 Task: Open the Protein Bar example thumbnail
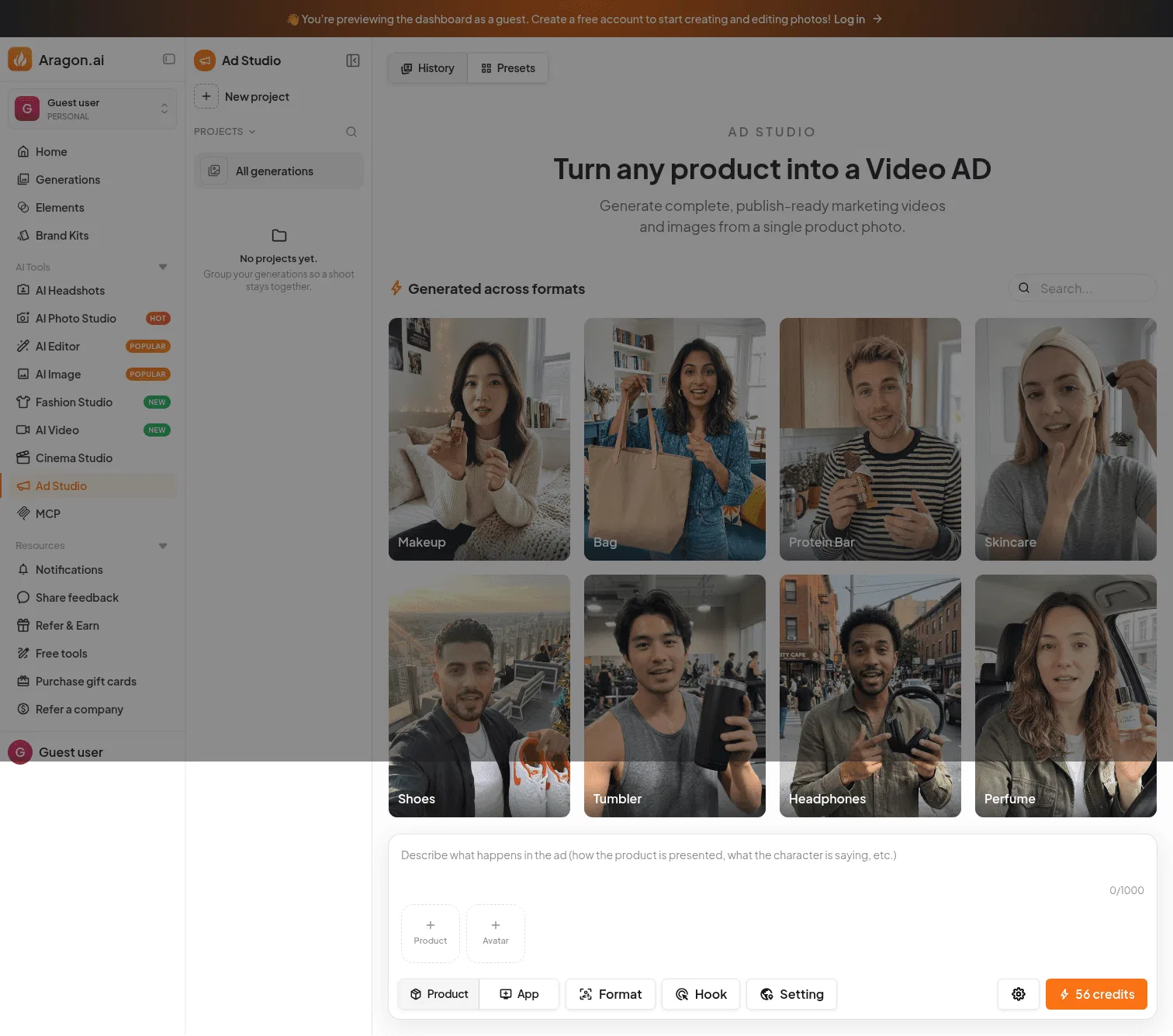click(870, 440)
